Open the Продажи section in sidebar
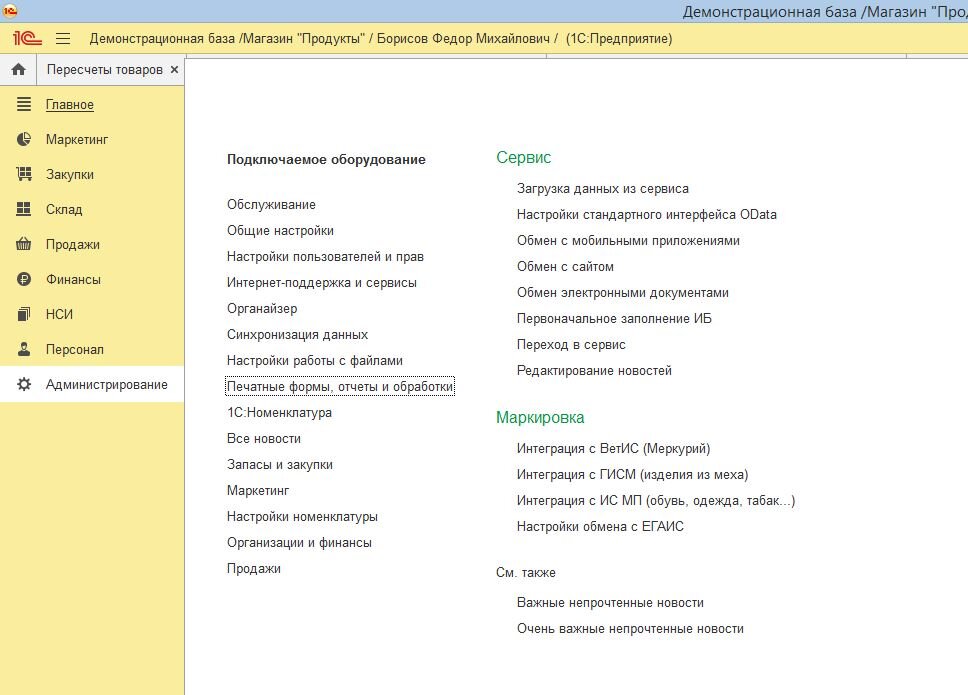This screenshot has width=968, height=695. pos(73,244)
